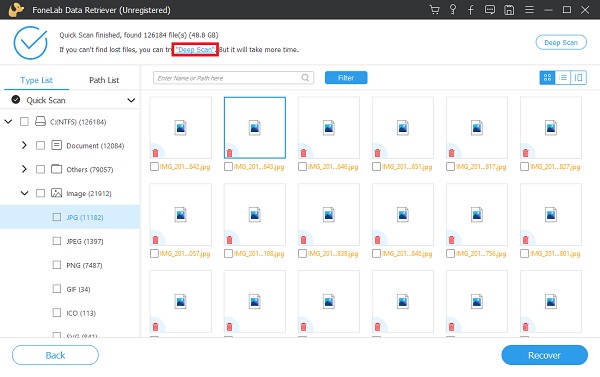Switch to list view

click(563, 78)
